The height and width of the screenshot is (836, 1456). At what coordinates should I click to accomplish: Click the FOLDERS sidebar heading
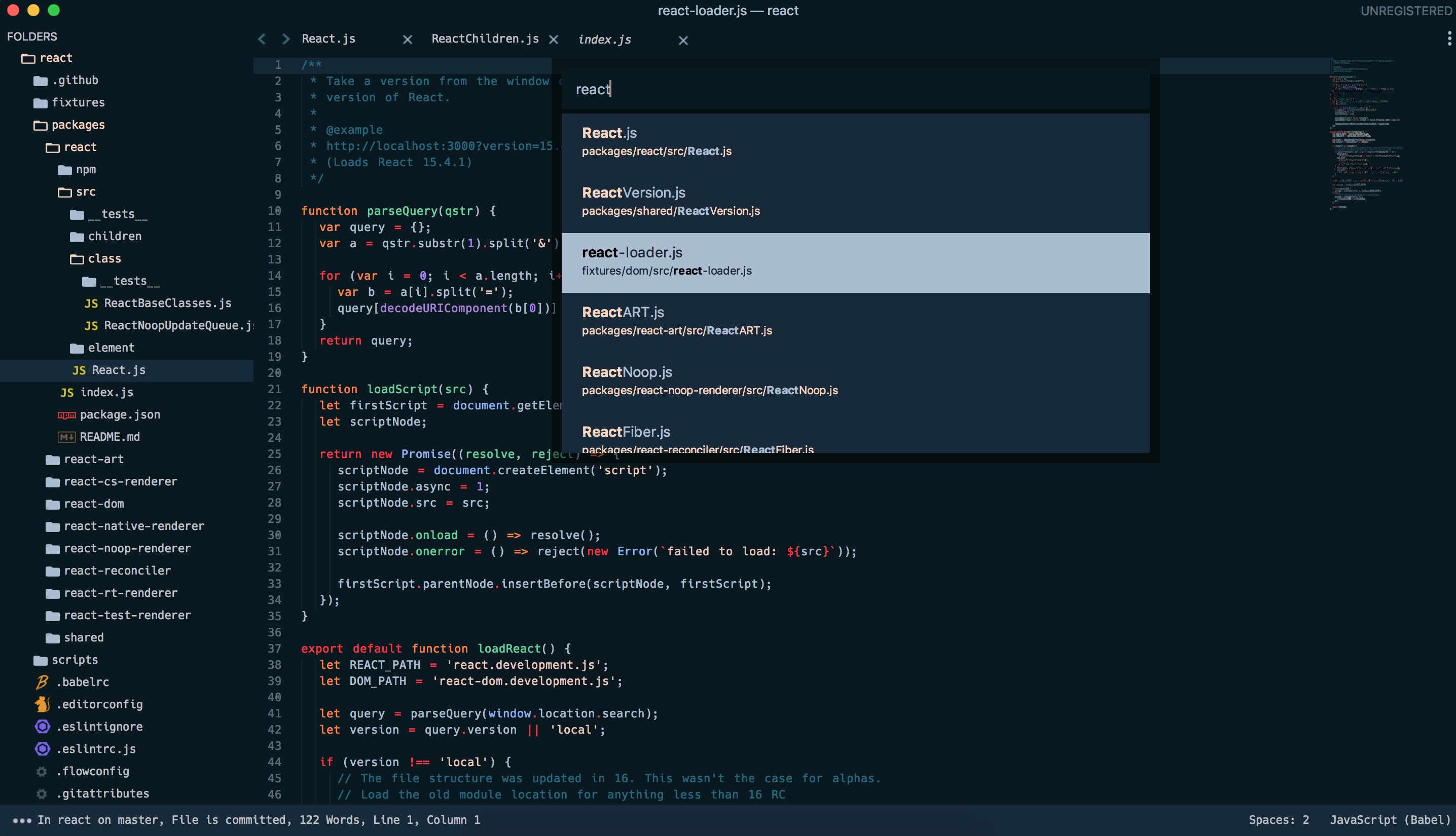(32, 37)
